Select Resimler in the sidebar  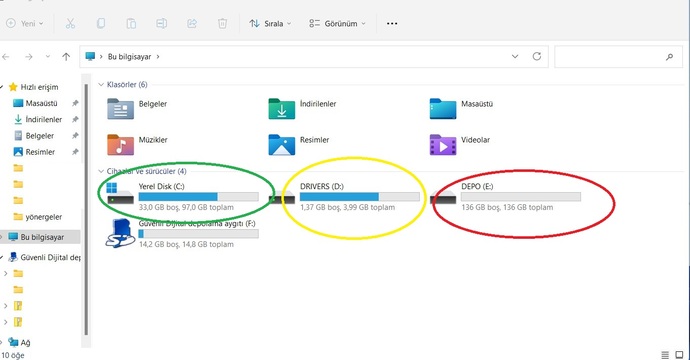point(40,152)
